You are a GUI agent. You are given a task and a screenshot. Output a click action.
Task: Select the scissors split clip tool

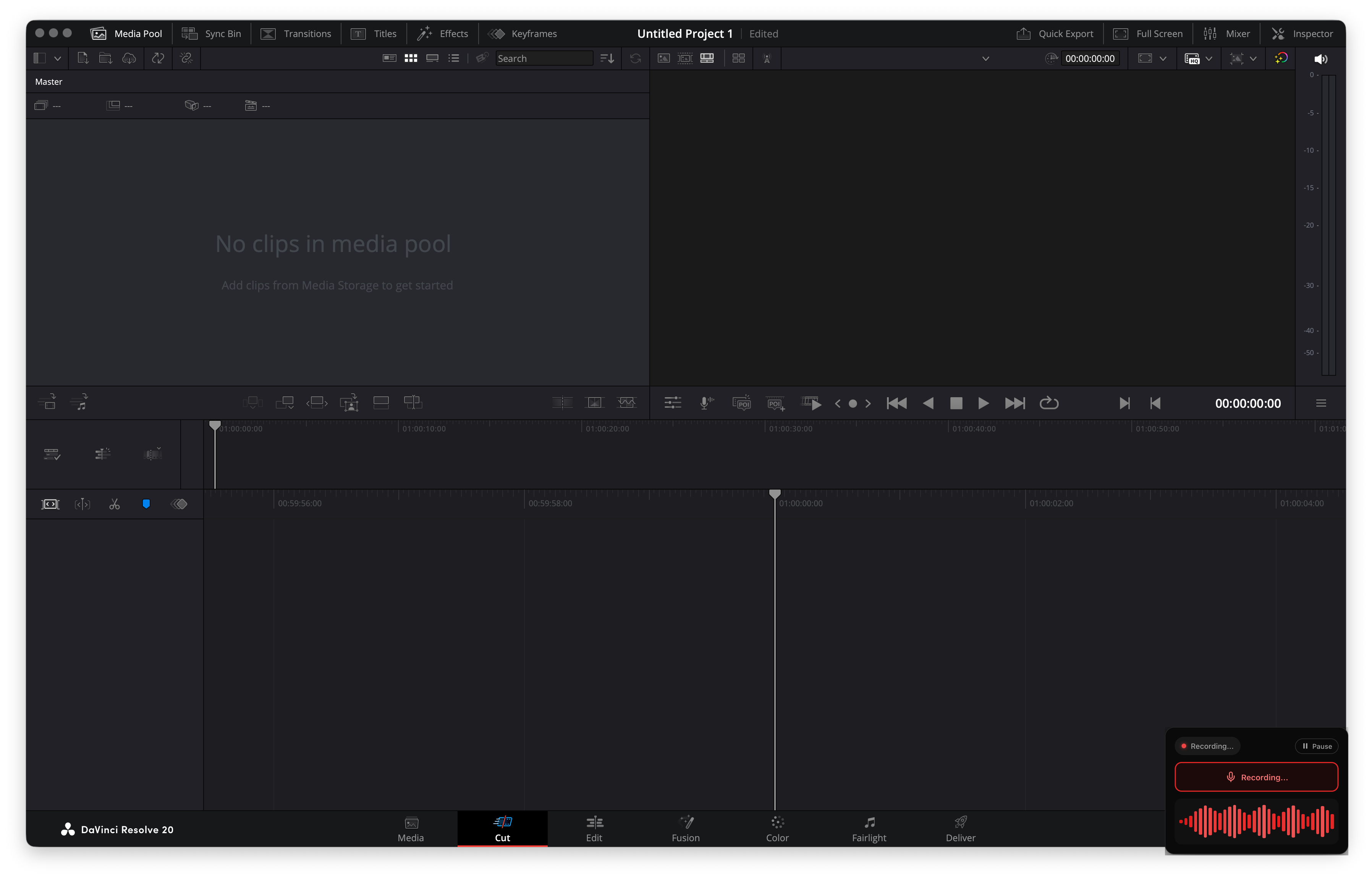click(x=114, y=503)
